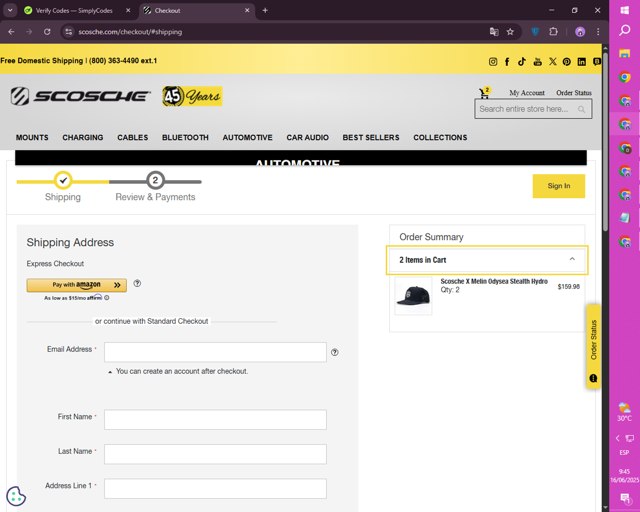
Task: Open the Chrome tab search dropdown
Action: coord(10,10)
